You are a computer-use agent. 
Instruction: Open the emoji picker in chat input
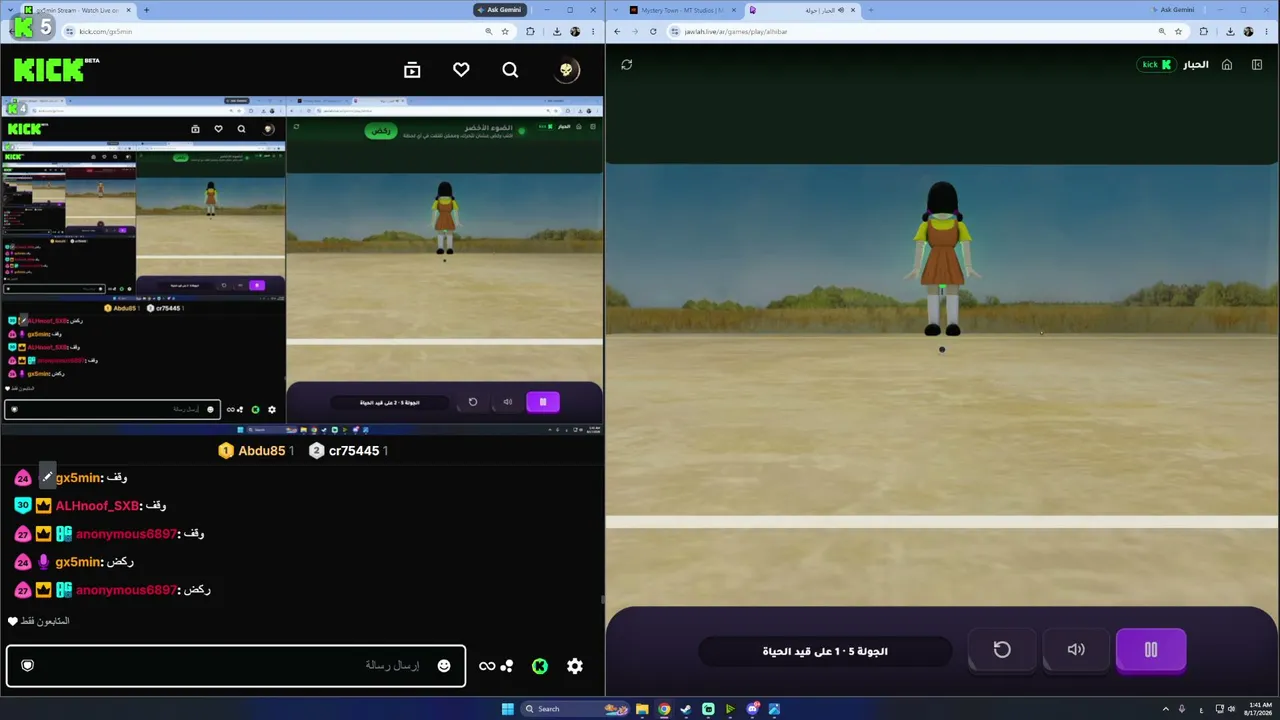click(444, 666)
